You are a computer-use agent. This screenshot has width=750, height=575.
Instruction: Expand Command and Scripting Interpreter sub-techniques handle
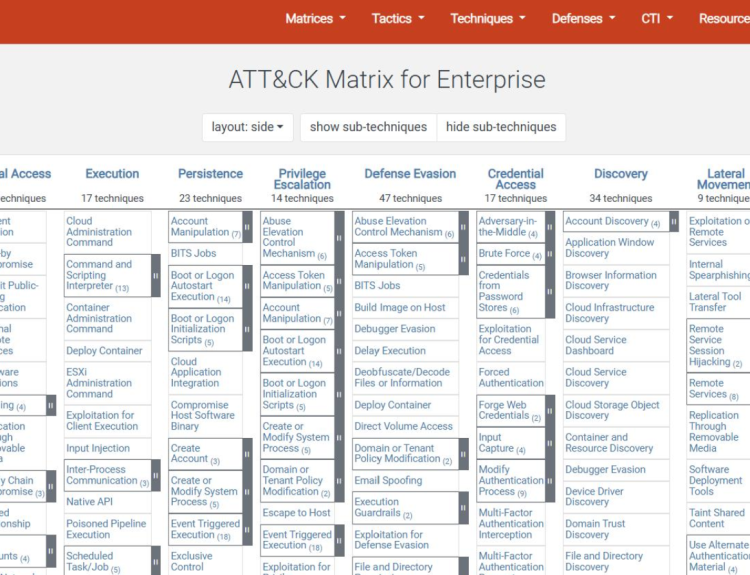155,276
